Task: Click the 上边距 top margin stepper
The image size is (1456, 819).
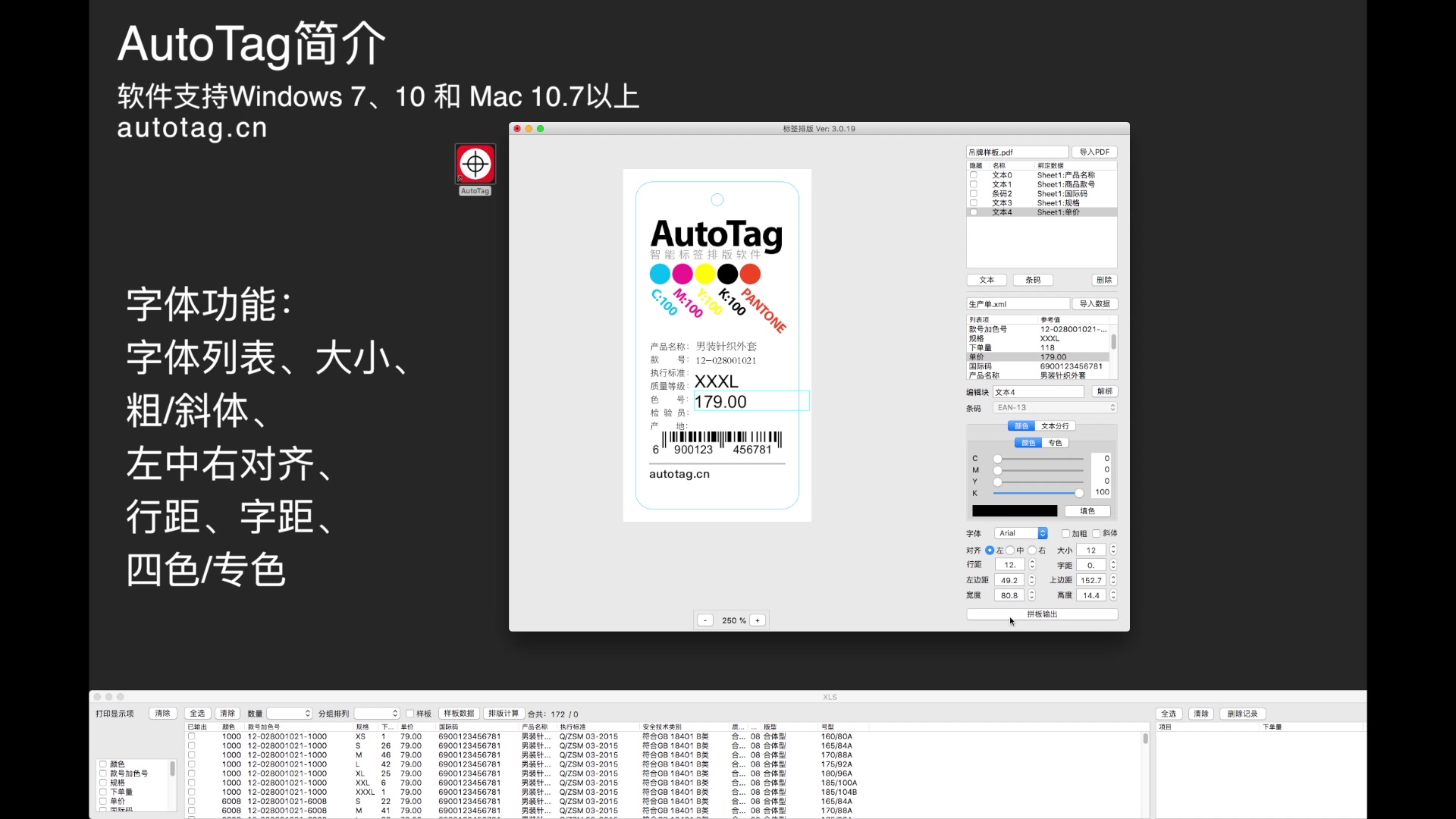Action: point(1113,580)
